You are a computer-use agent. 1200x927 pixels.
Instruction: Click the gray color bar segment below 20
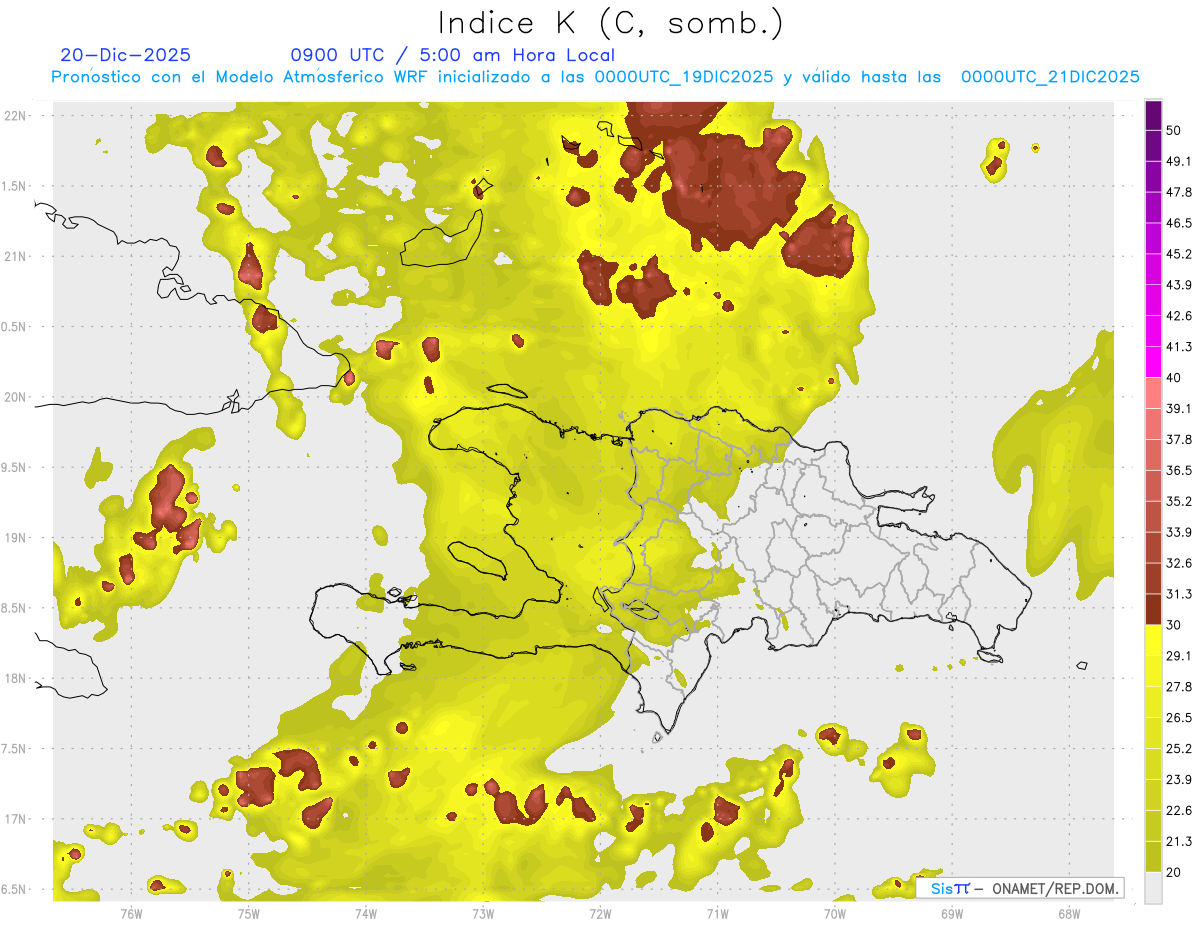[x=1153, y=888]
